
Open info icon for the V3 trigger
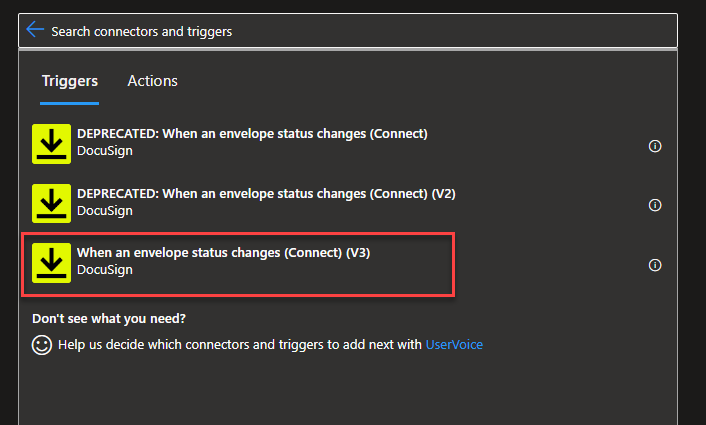click(x=655, y=265)
